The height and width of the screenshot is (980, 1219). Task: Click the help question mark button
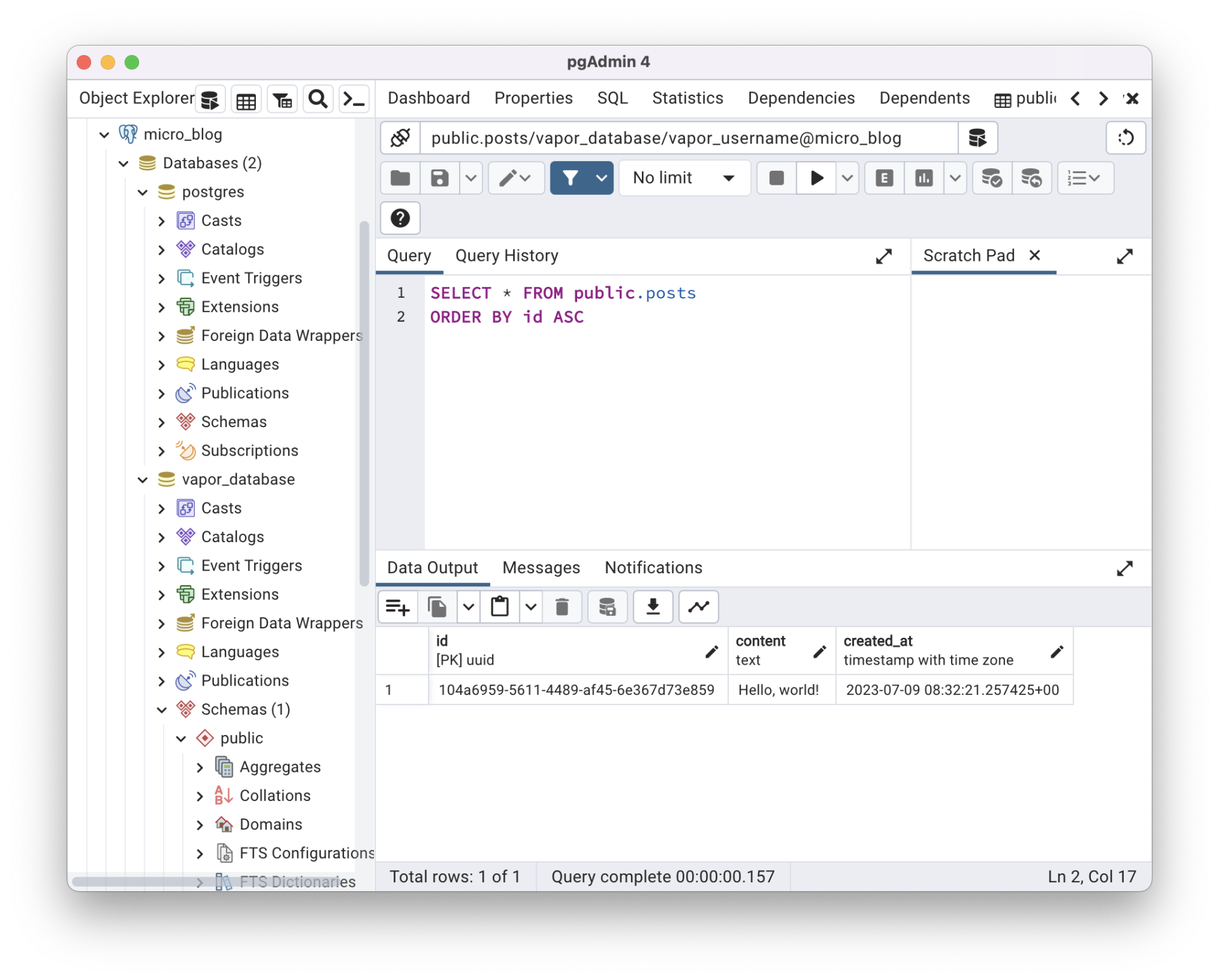pos(400,218)
